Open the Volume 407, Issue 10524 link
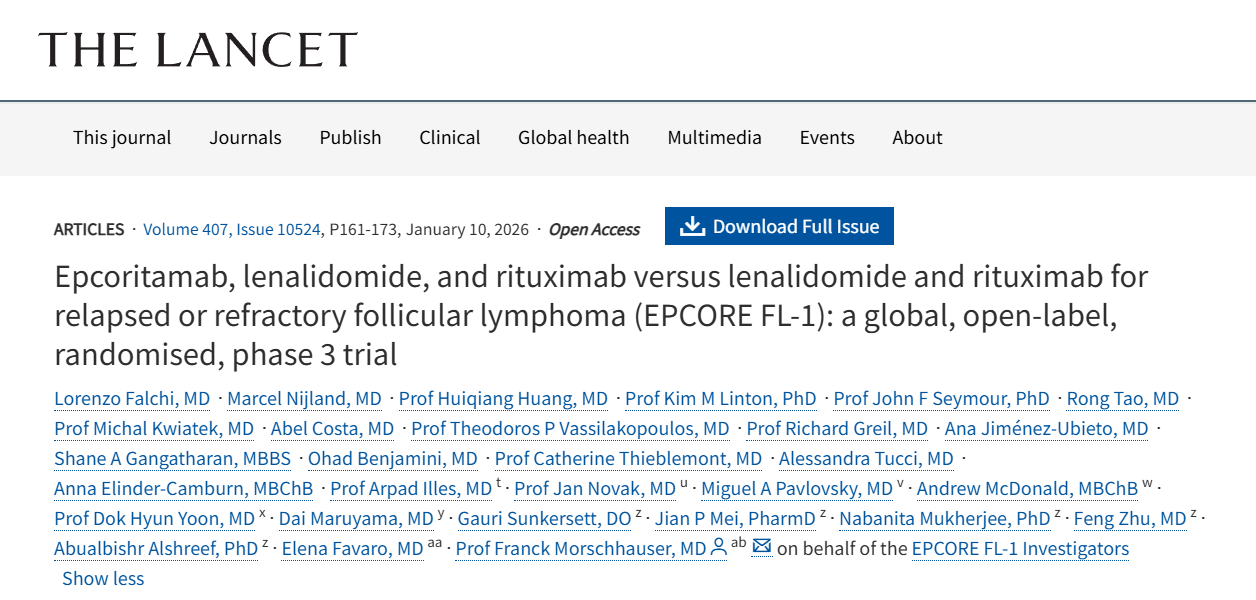Viewport: 1256px width, 600px height. coord(232,230)
